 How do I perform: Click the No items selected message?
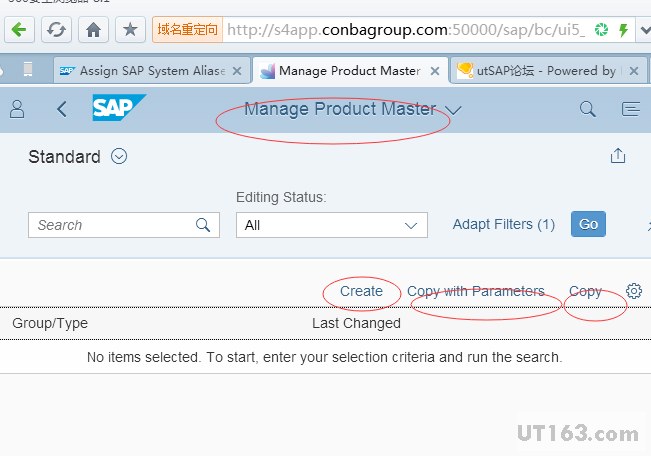(325, 357)
